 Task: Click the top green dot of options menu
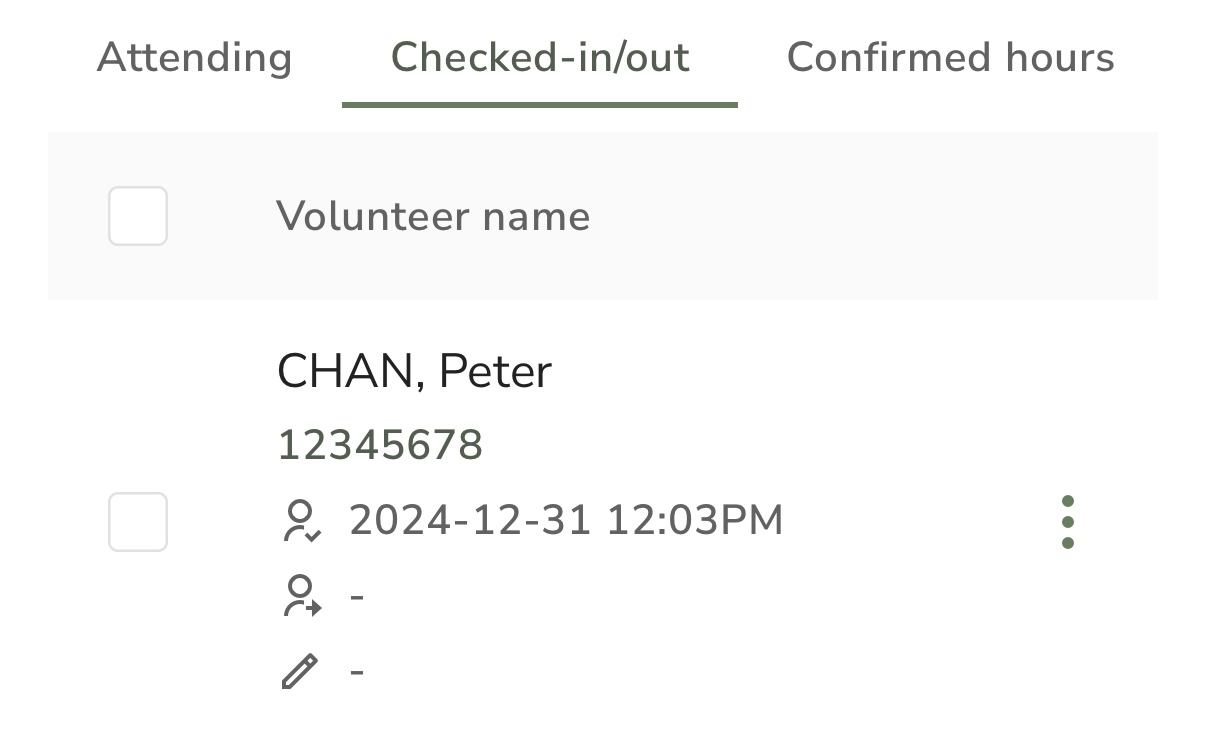pyautogui.click(x=1068, y=501)
